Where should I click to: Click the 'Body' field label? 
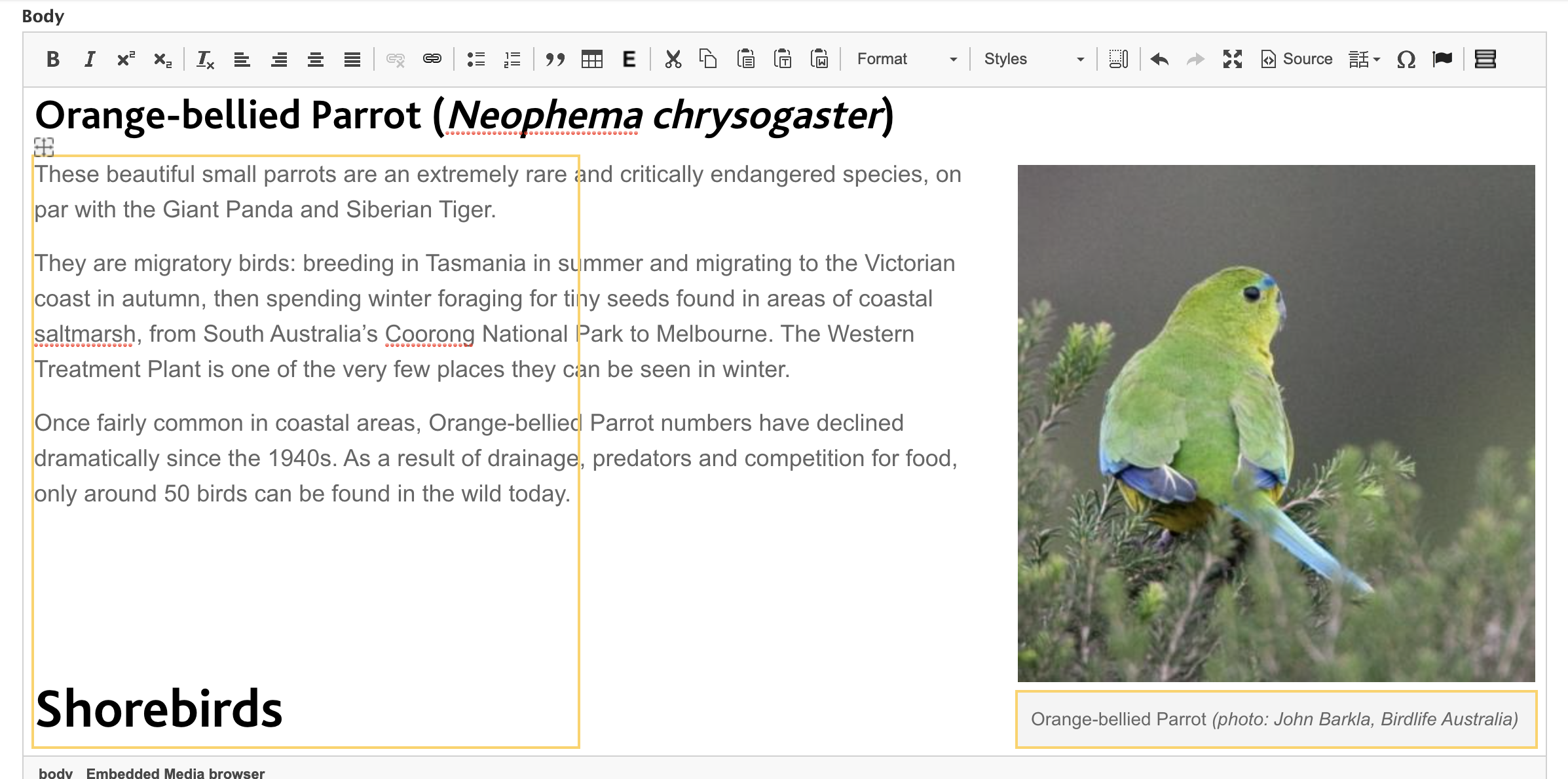[x=43, y=16]
